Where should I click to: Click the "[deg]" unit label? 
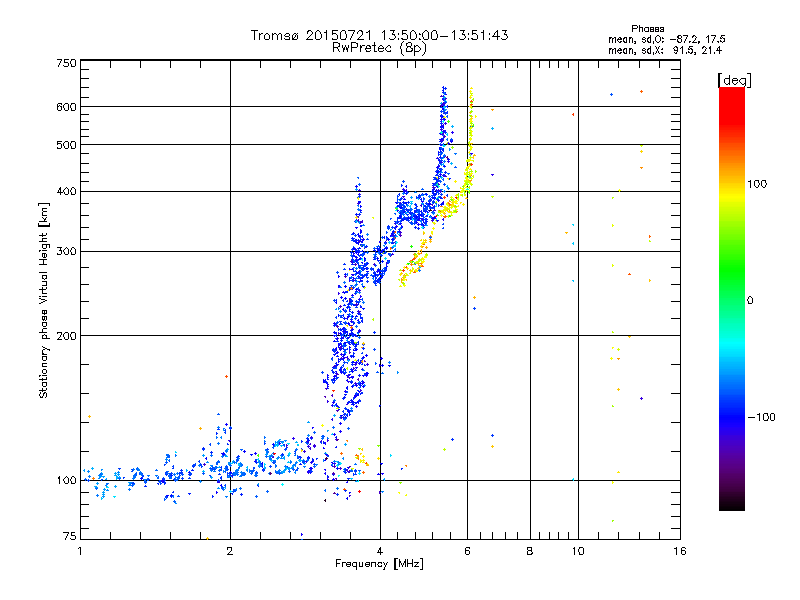click(734, 80)
